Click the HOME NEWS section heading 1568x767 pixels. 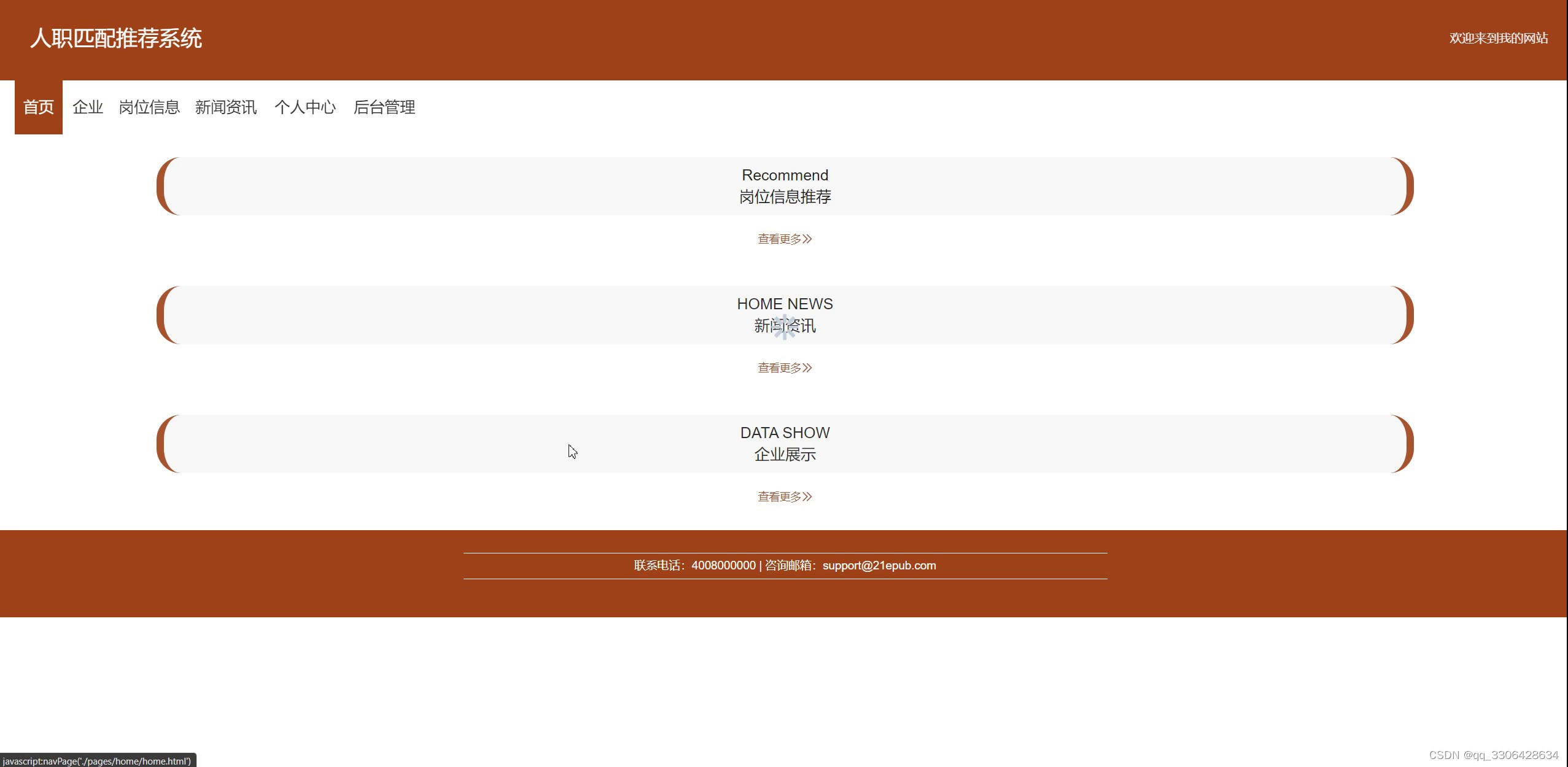(785, 304)
